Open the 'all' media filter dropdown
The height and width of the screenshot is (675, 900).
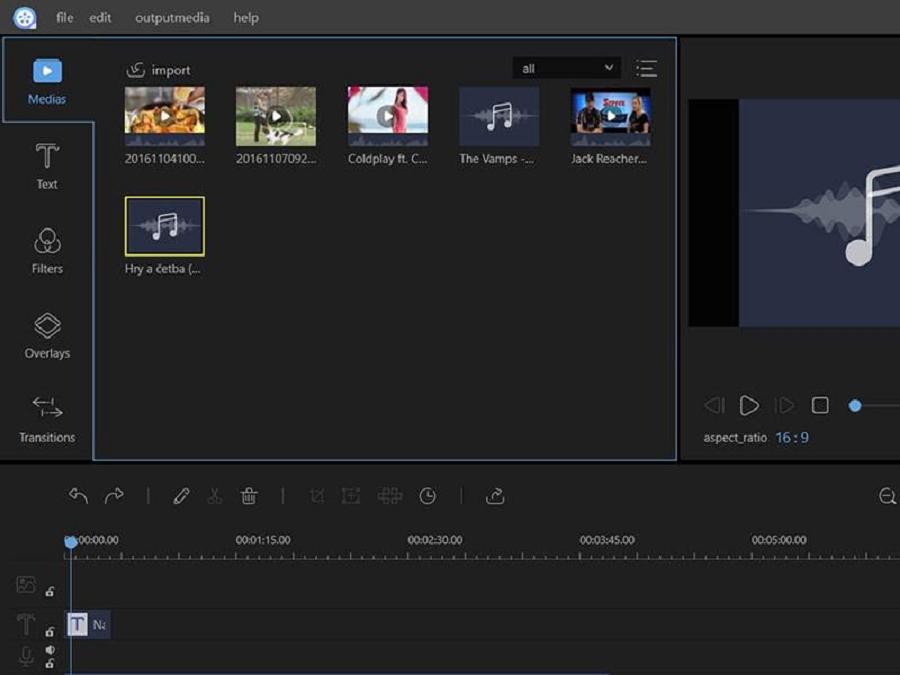pos(566,67)
